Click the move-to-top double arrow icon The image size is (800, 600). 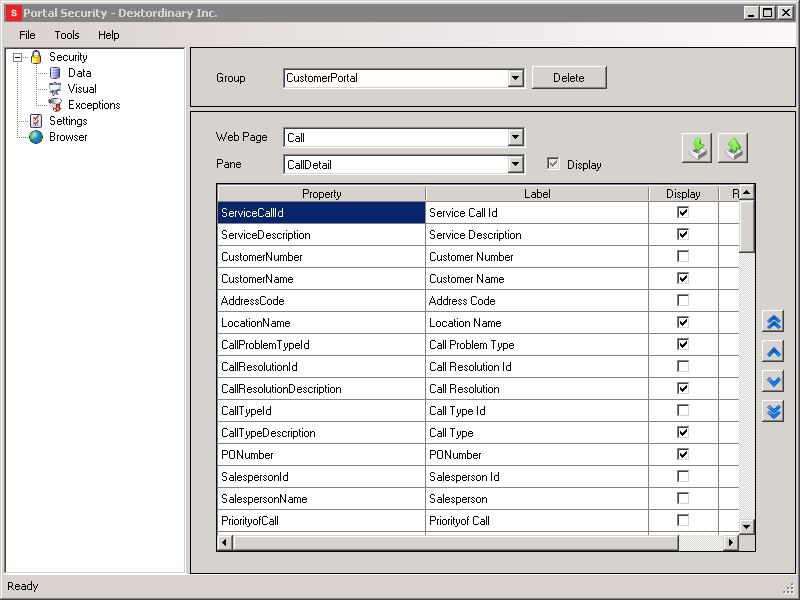tap(773, 322)
